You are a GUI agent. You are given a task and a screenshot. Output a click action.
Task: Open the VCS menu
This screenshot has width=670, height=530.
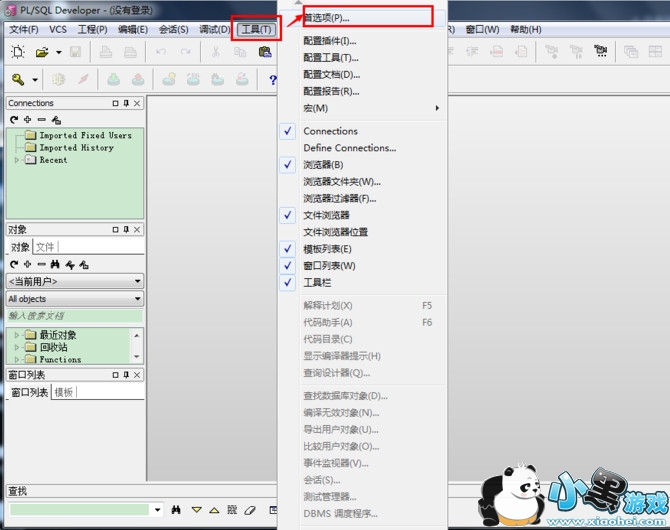coord(58,29)
